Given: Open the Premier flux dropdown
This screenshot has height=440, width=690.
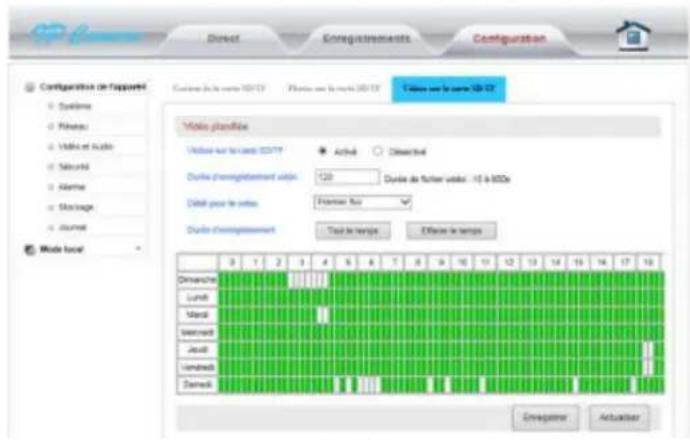Looking at the screenshot, I should 363,202.
